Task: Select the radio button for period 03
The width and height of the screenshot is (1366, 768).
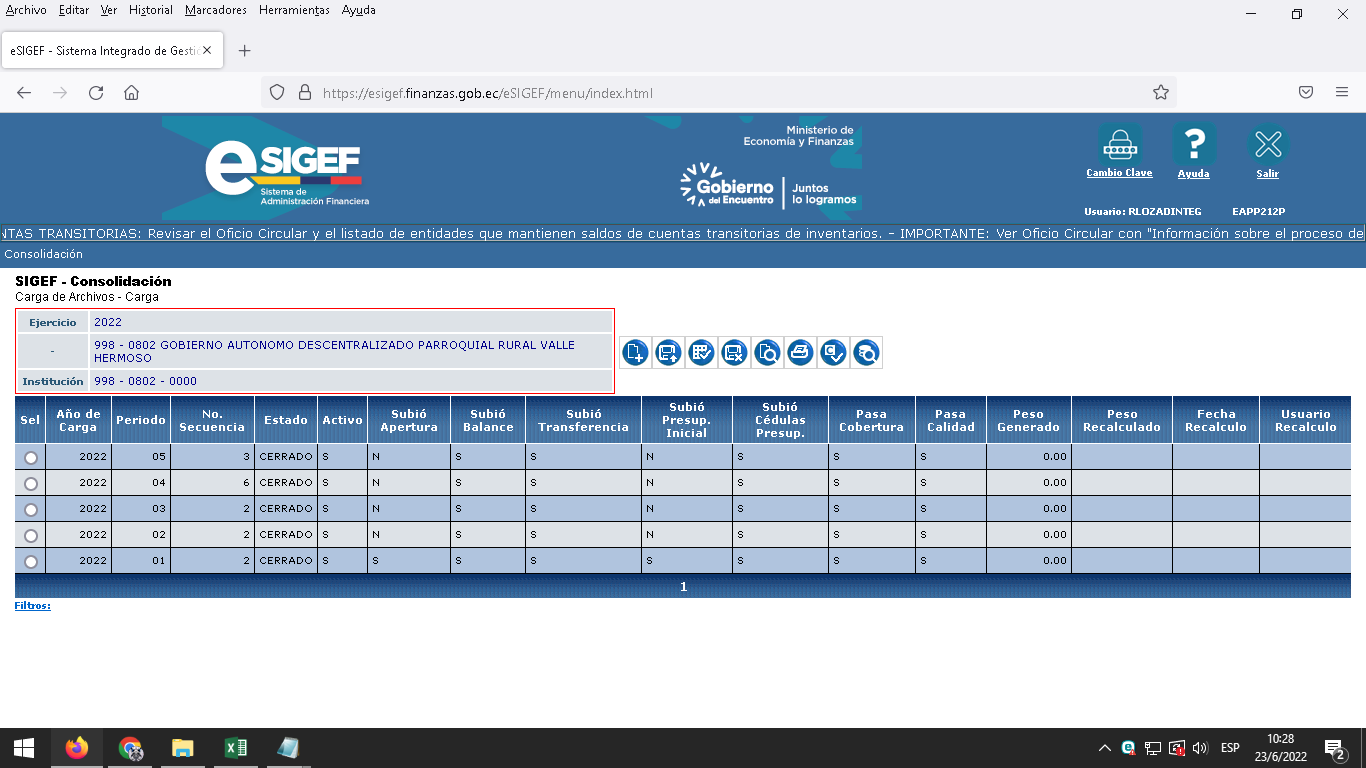Action: pos(31,509)
